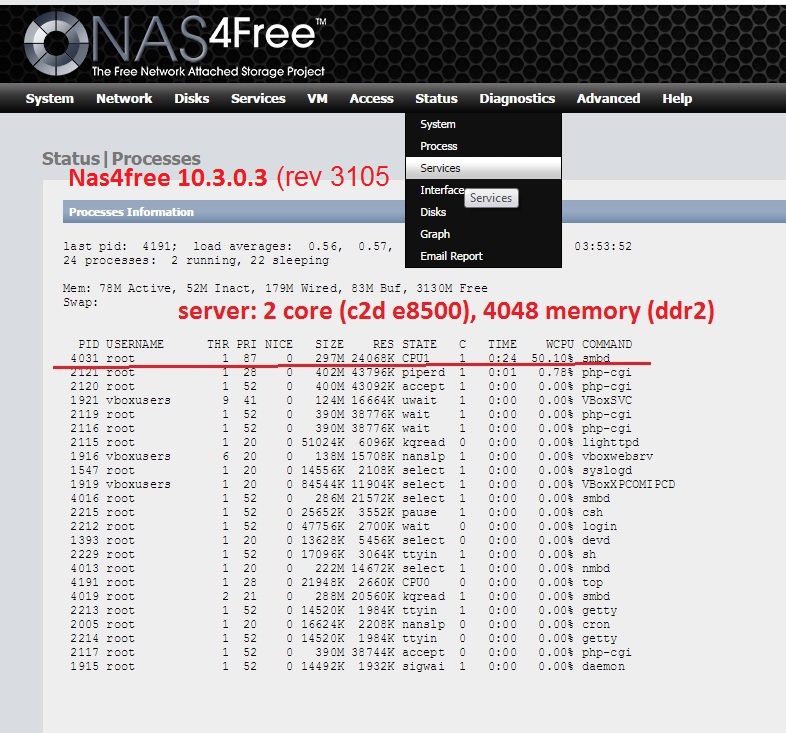
Task: Select Graph in Status dropdown
Action: pyautogui.click(x=483, y=234)
